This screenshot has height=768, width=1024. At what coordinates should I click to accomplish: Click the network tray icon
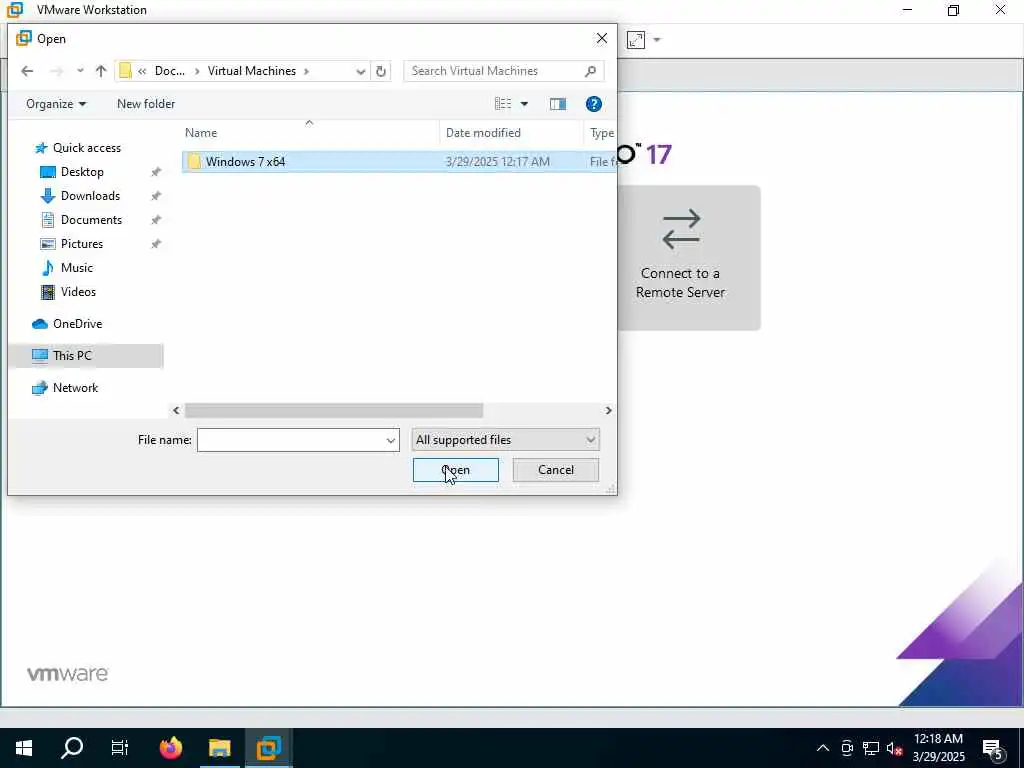[x=871, y=748]
